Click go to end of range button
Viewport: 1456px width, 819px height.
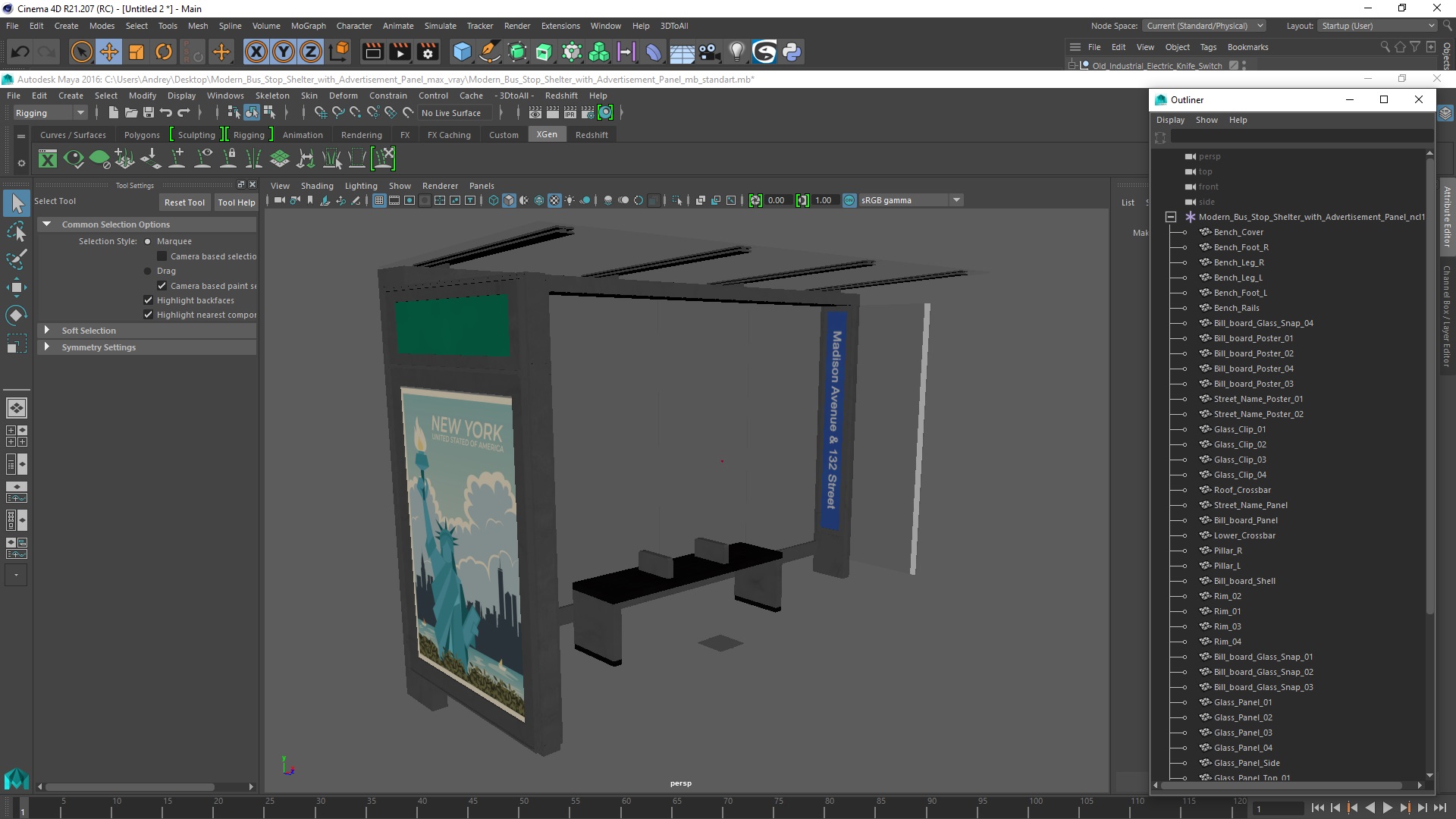point(1439,808)
